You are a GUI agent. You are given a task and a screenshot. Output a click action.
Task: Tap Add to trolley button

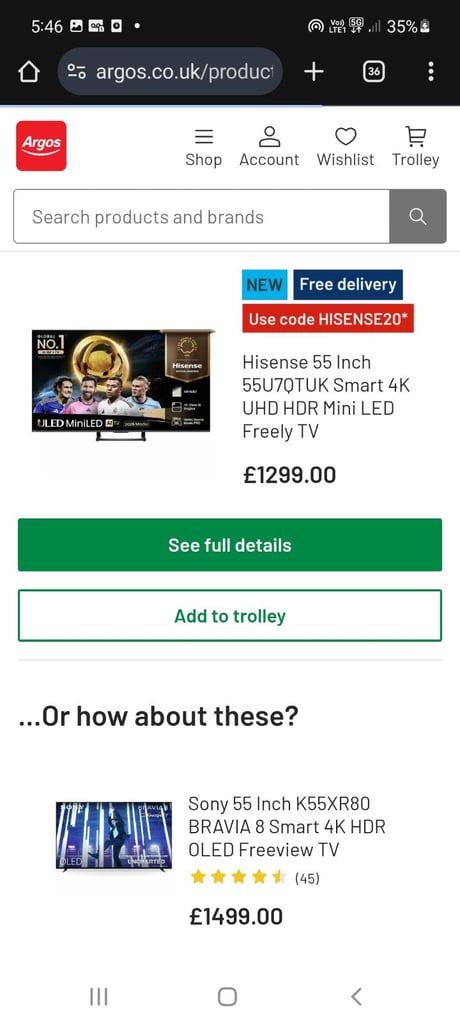(x=230, y=616)
